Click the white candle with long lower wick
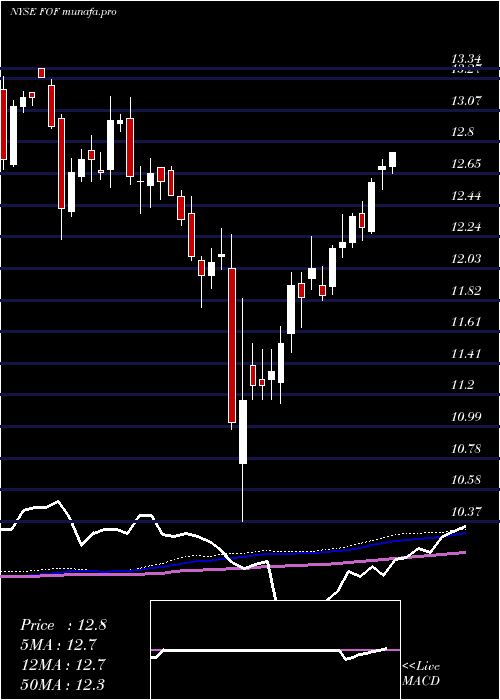Viewport: 500px width, 700px height. tap(242, 432)
